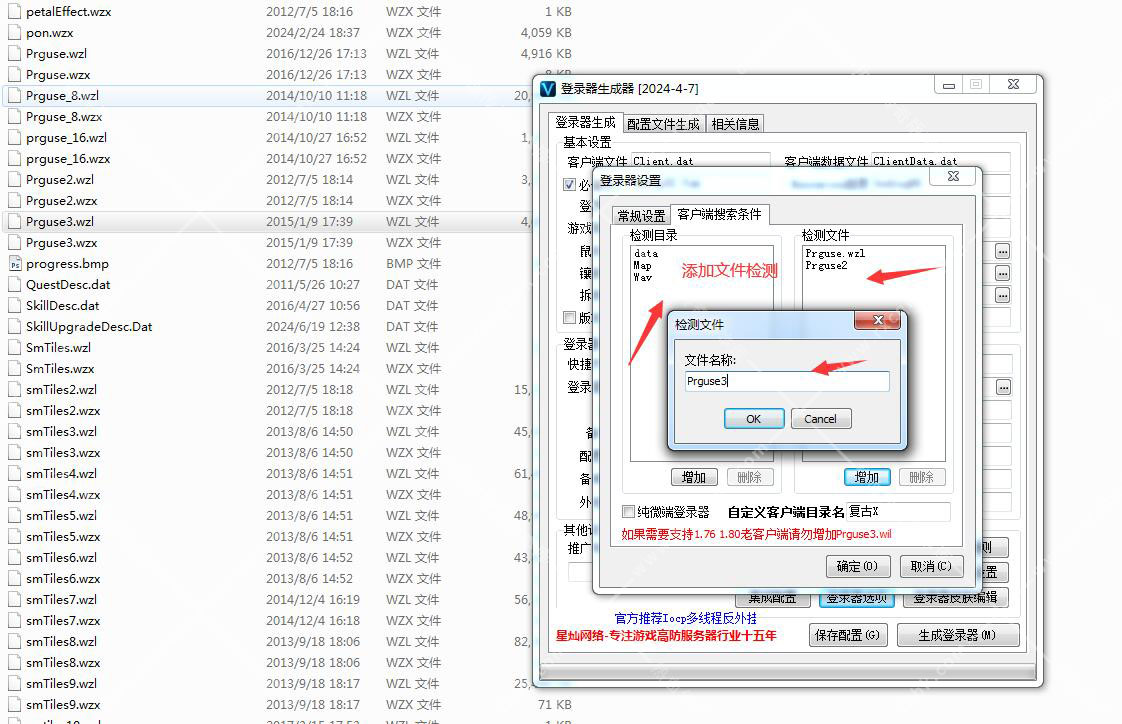The height and width of the screenshot is (724, 1122).
Task: Switch to the 常规设置 tab
Action: pos(641,215)
